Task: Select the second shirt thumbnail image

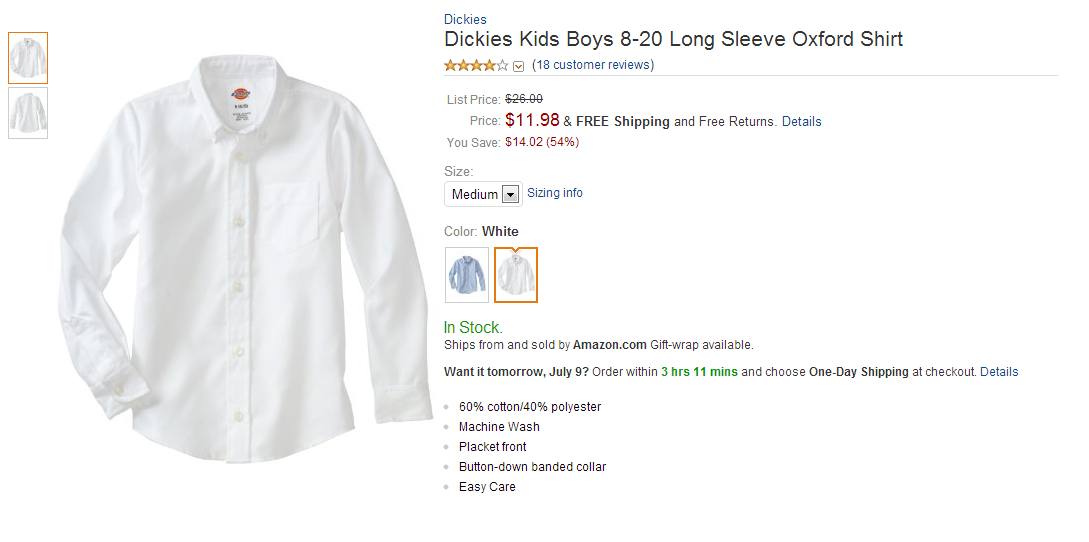Action: pos(28,113)
